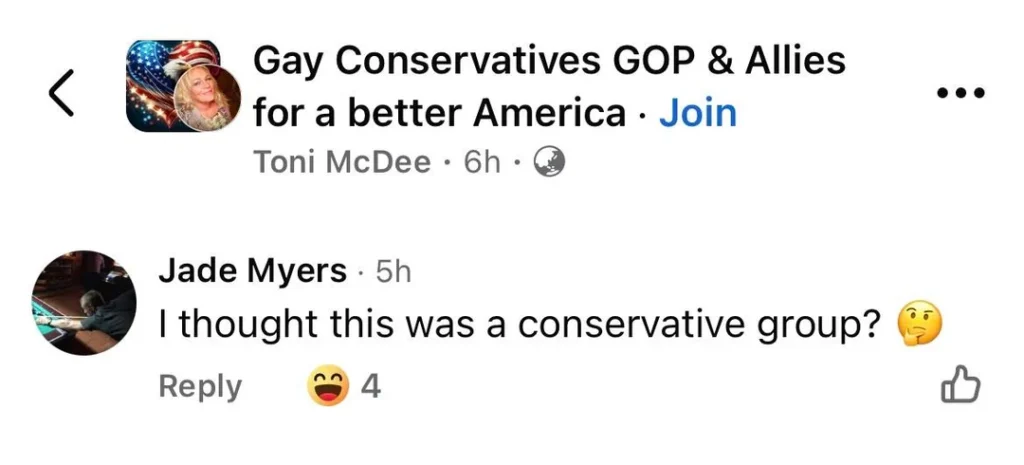The width and height of the screenshot is (1024, 465).
Task: Open Toni McDee's profile name
Action: click(342, 162)
